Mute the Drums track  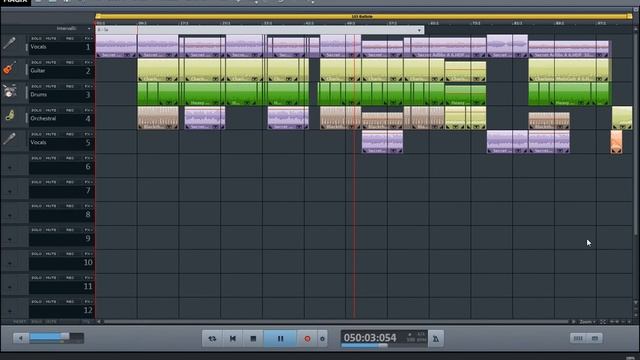point(51,87)
